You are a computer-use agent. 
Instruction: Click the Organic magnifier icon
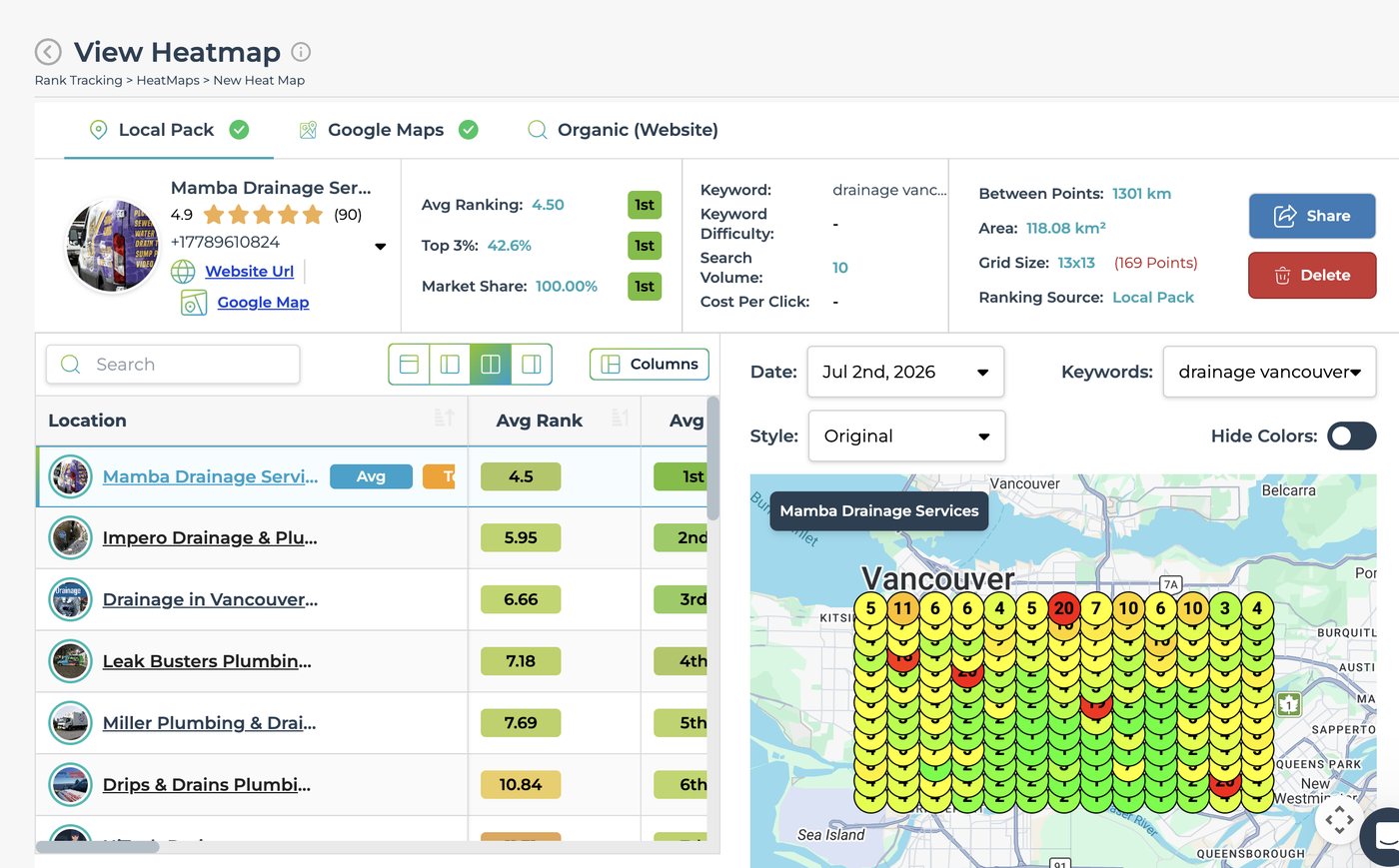click(537, 130)
